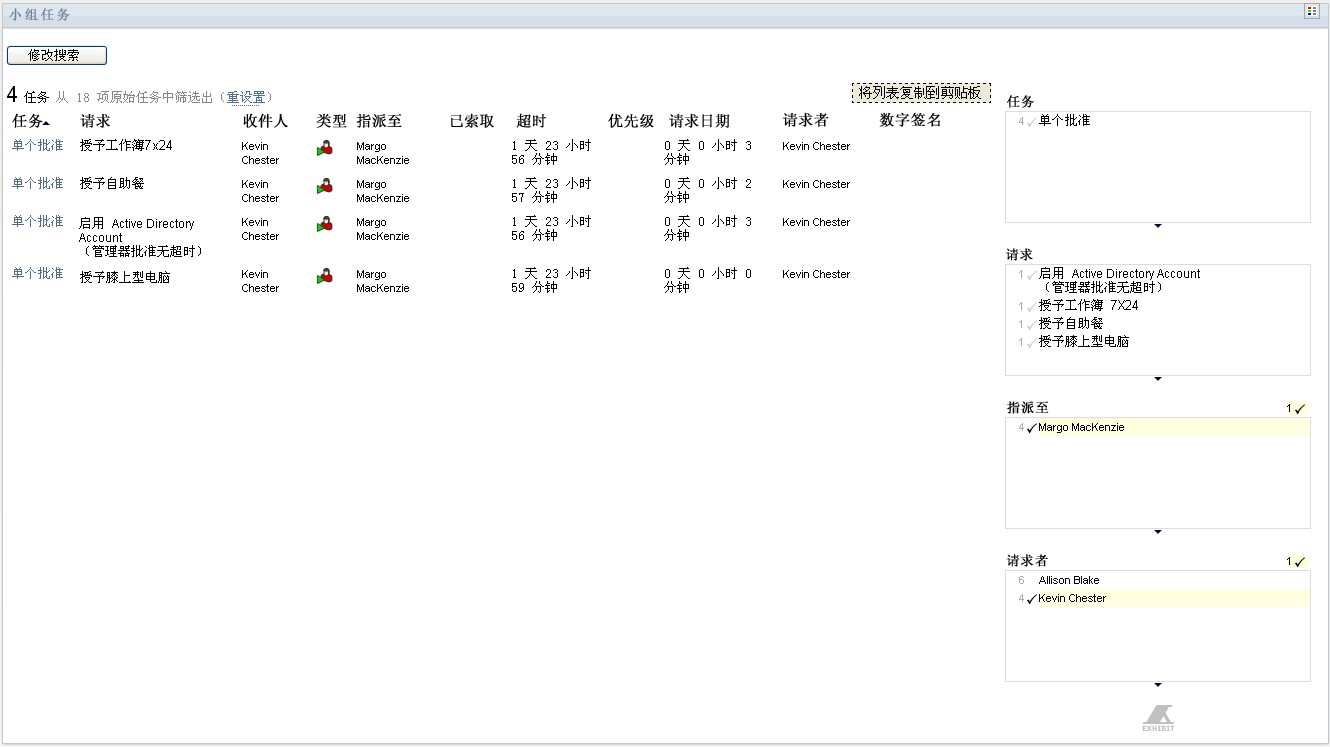Expand the 指派至 facet list with bottom arrow
The width and height of the screenshot is (1330, 747).
[1158, 532]
